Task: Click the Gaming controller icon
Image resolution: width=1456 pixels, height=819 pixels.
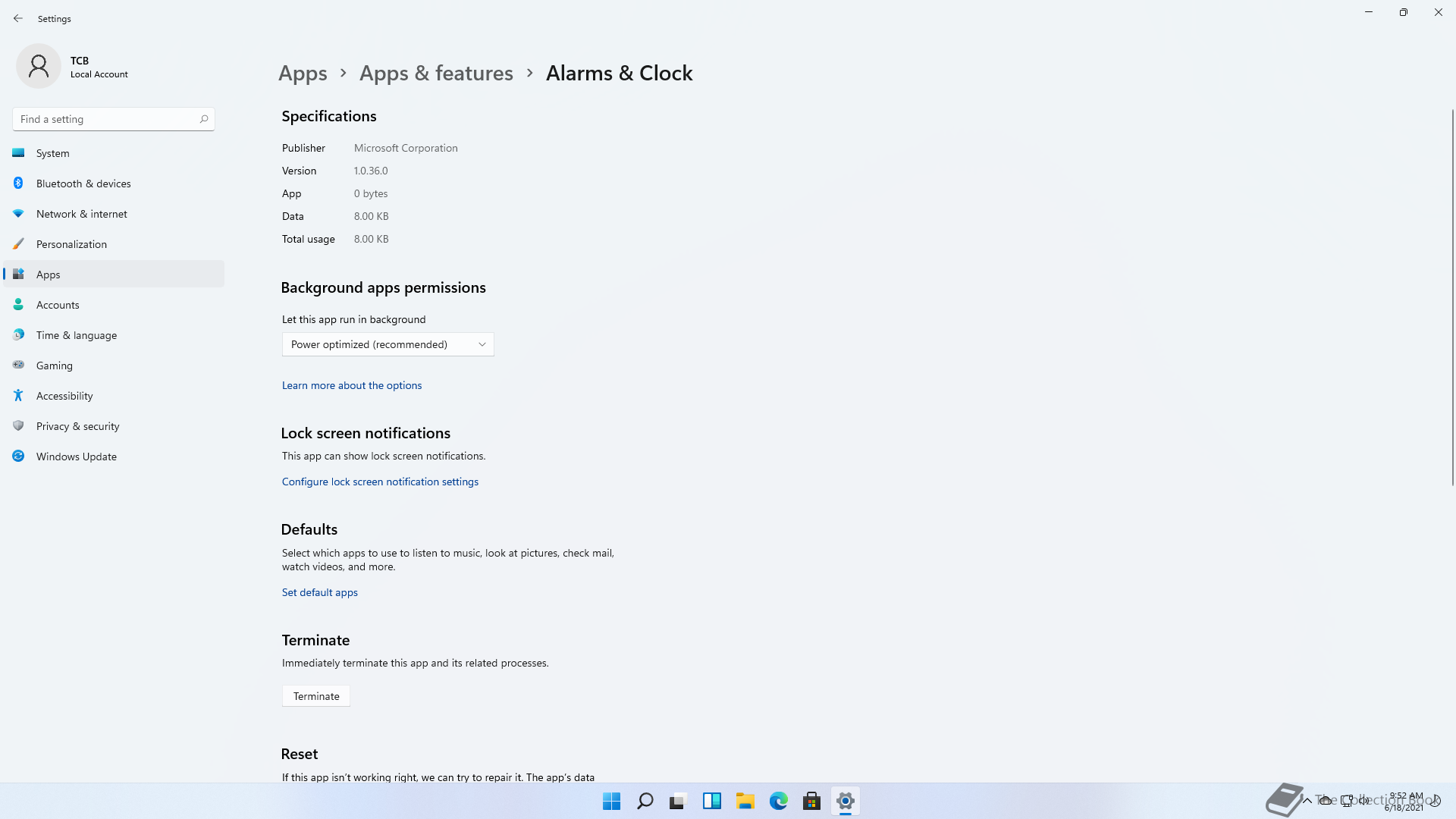Action: pos(18,365)
